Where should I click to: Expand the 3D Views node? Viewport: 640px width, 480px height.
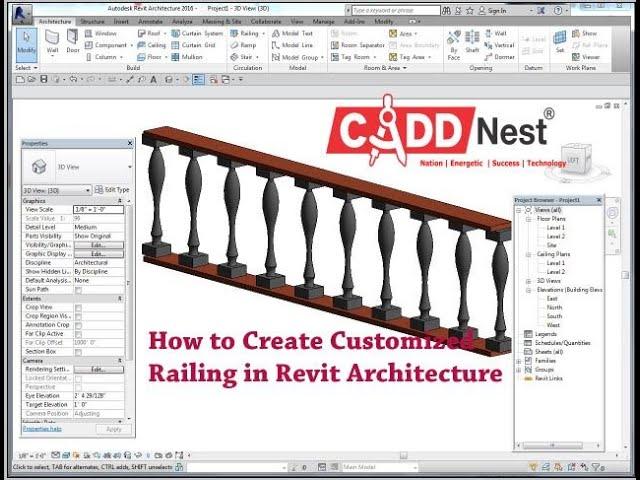coord(528,281)
